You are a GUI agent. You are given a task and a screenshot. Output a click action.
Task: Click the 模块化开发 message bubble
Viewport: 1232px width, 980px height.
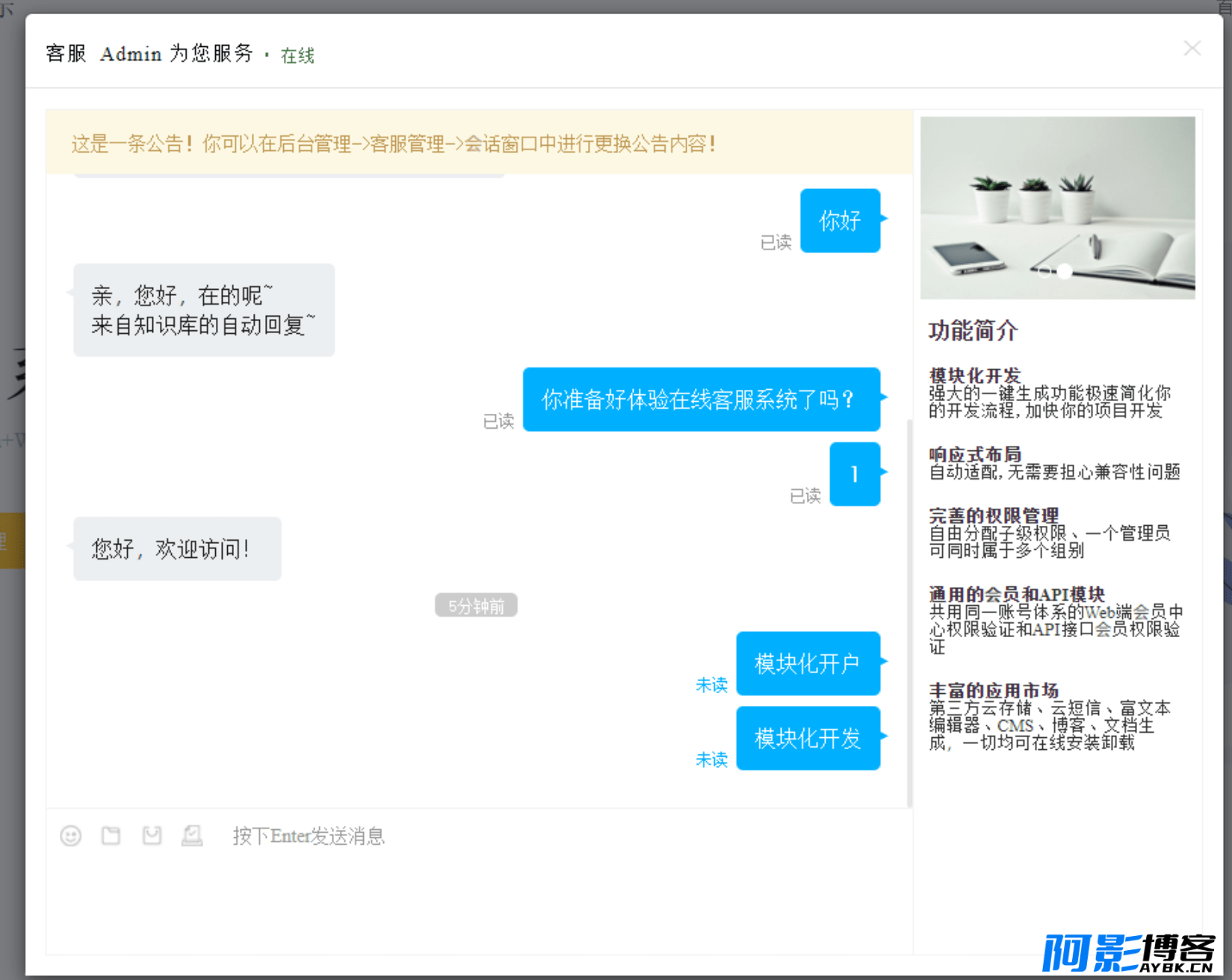808,738
